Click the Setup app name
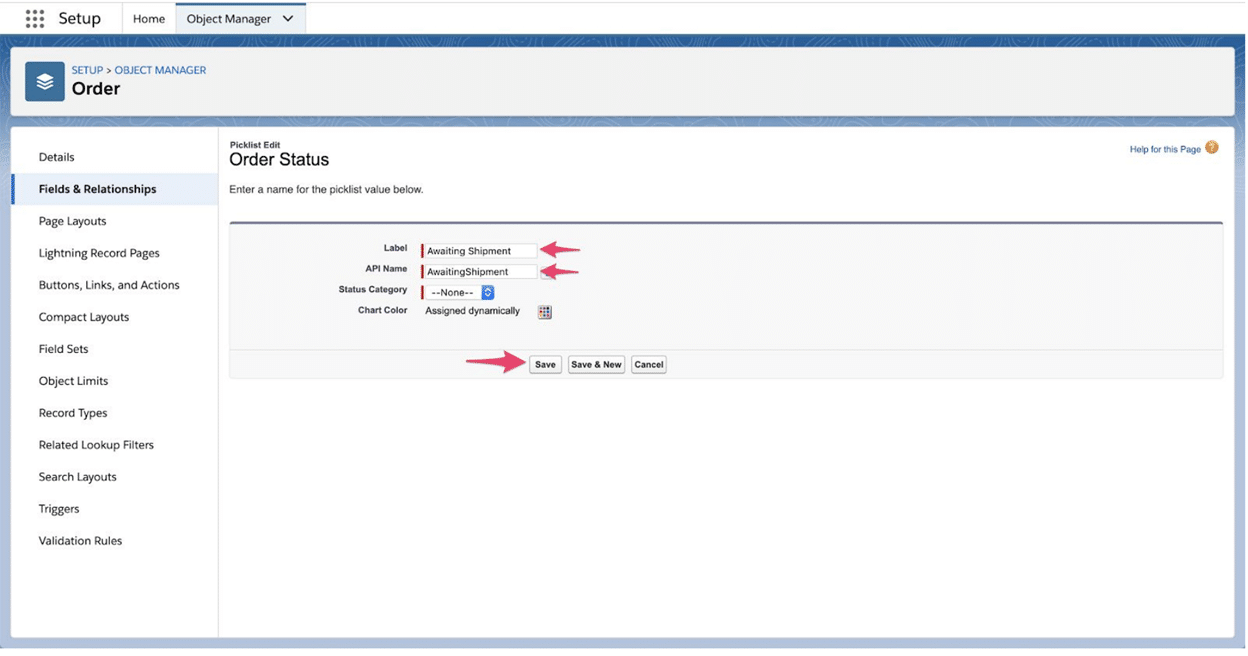This screenshot has width=1248, height=656. pos(80,18)
